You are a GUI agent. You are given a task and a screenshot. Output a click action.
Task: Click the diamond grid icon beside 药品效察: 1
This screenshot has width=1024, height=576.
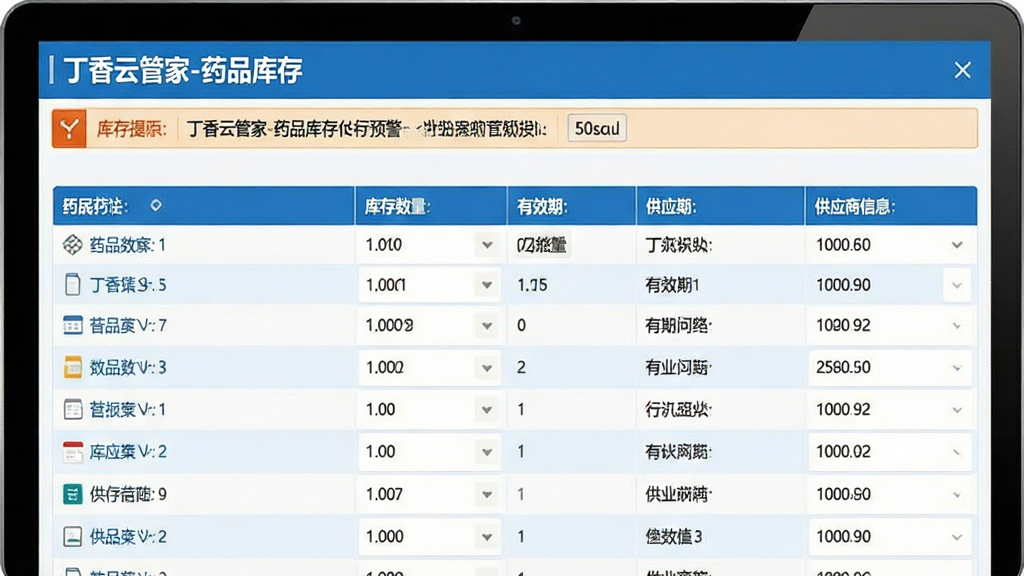pos(72,245)
